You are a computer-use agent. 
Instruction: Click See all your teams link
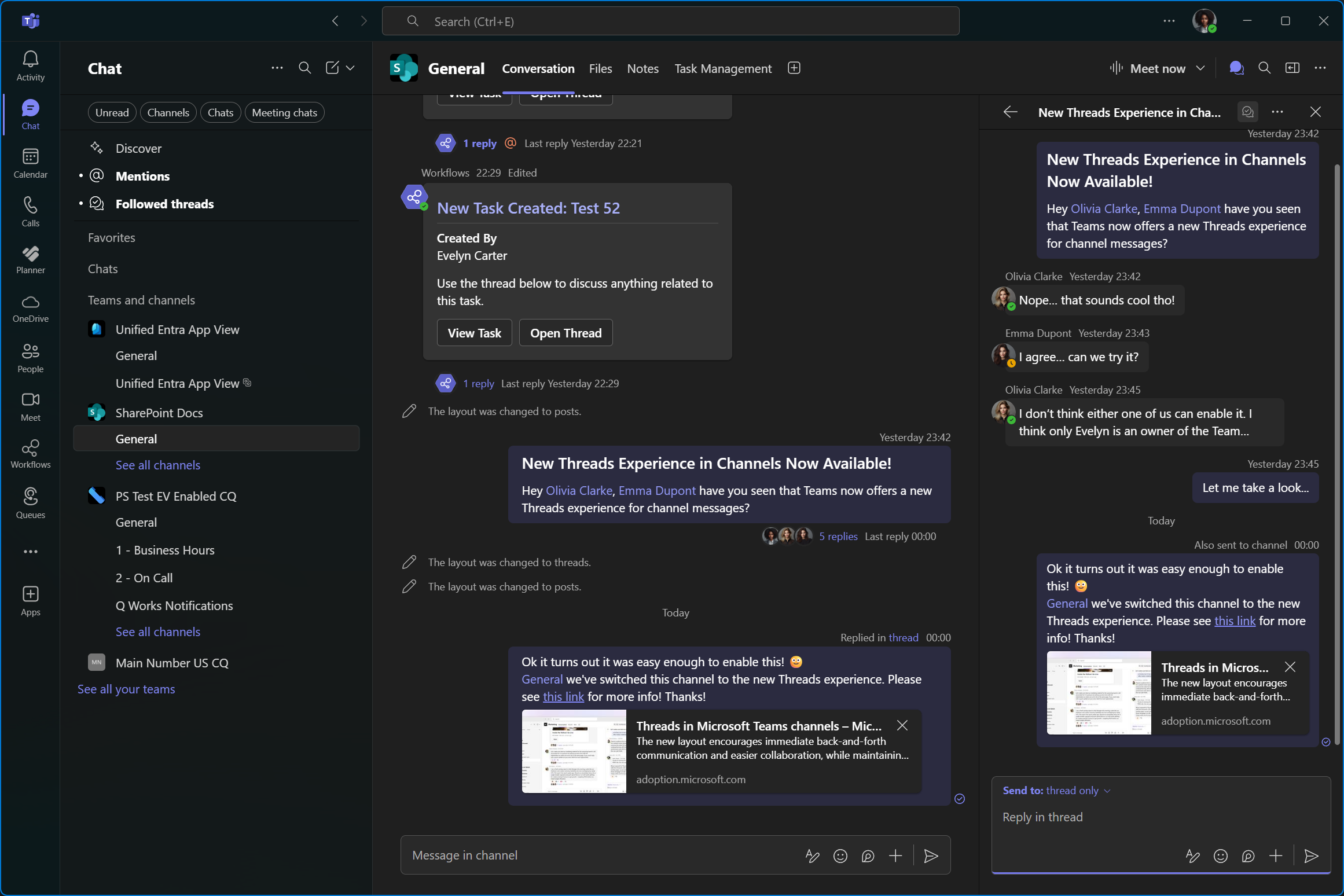(x=126, y=689)
